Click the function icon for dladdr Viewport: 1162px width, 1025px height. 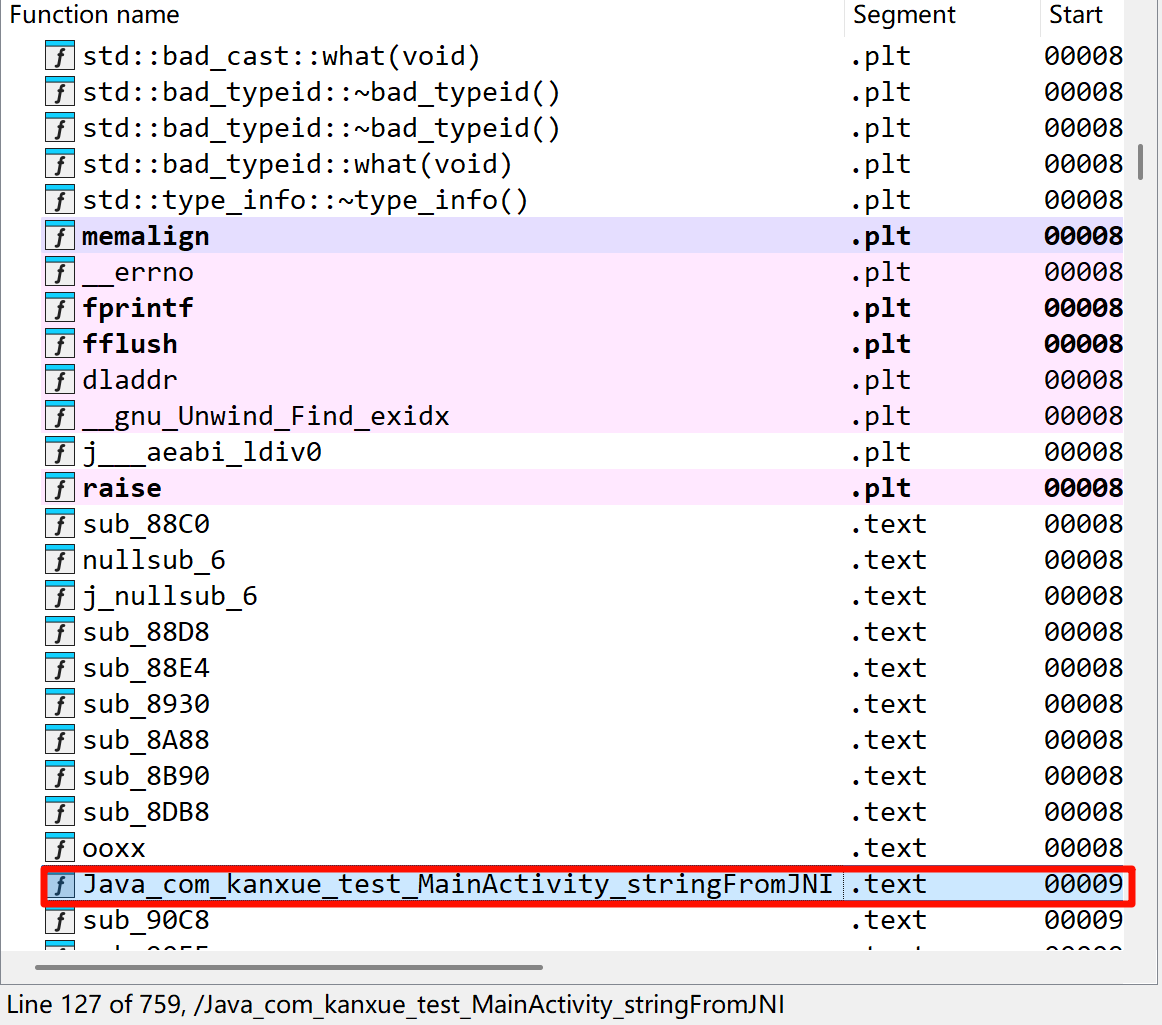click(x=60, y=381)
